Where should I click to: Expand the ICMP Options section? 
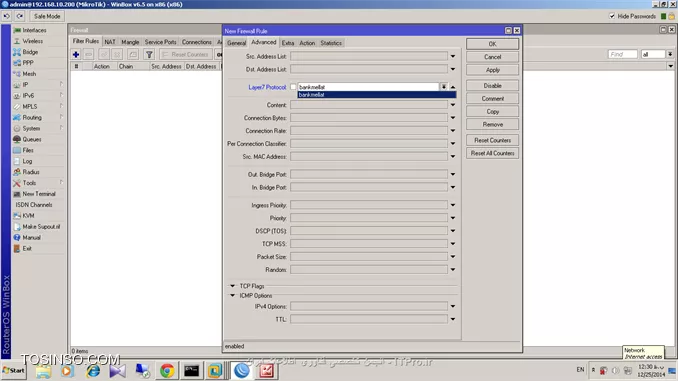(233, 295)
